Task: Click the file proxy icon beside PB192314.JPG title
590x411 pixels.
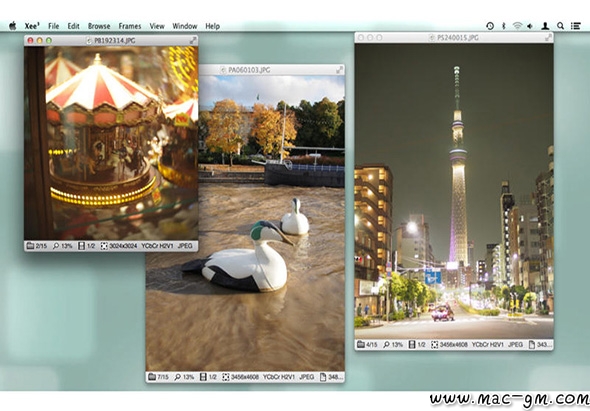Action: pyautogui.click(x=89, y=41)
